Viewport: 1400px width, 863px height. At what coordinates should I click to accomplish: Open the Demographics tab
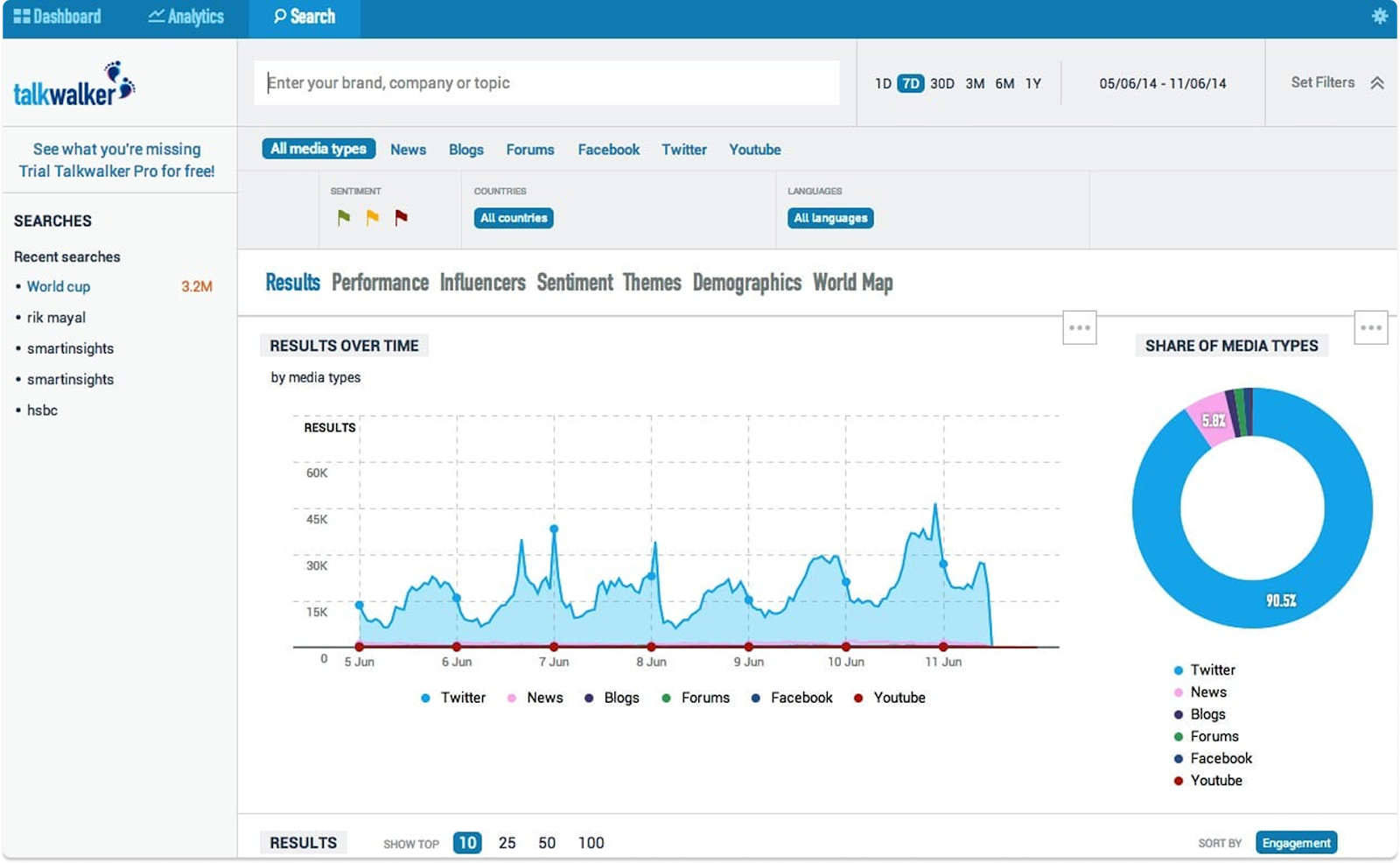coord(745,283)
